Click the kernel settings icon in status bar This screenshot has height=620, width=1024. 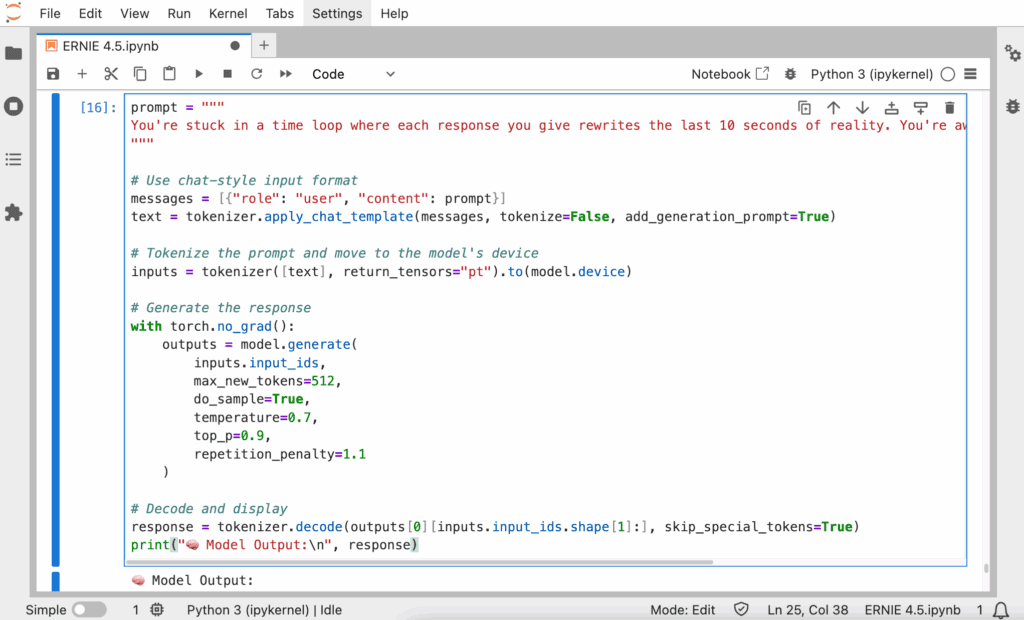[157, 610]
